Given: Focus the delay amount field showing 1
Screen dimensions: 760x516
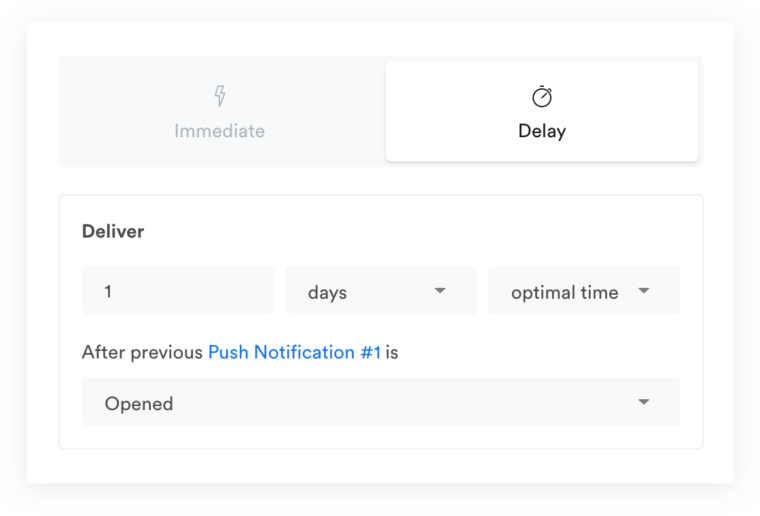Looking at the screenshot, I should coord(178,291).
